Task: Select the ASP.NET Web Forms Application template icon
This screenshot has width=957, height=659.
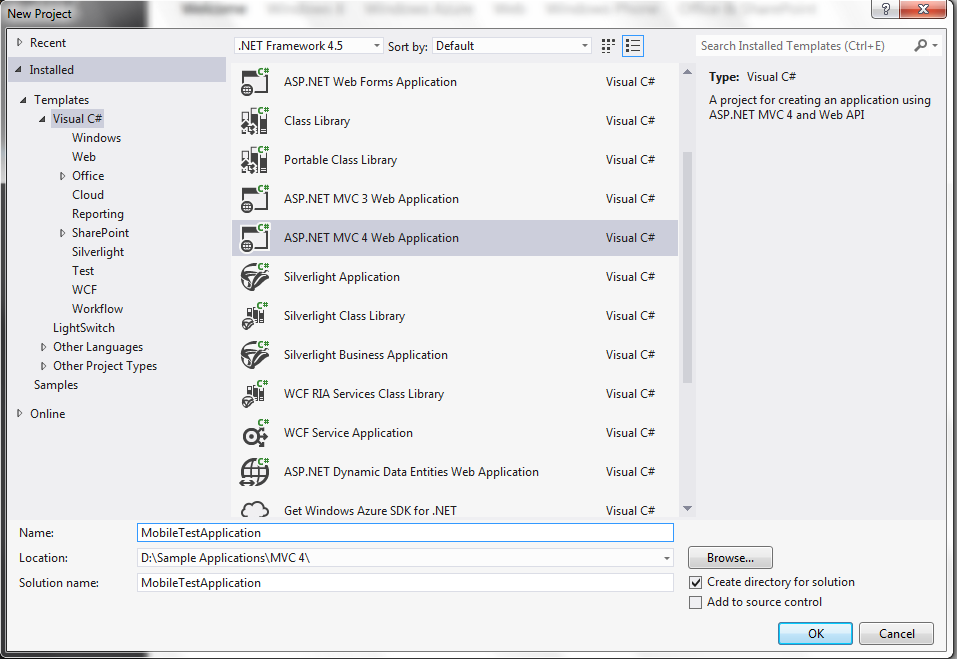Action: pyautogui.click(x=253, y=81)
